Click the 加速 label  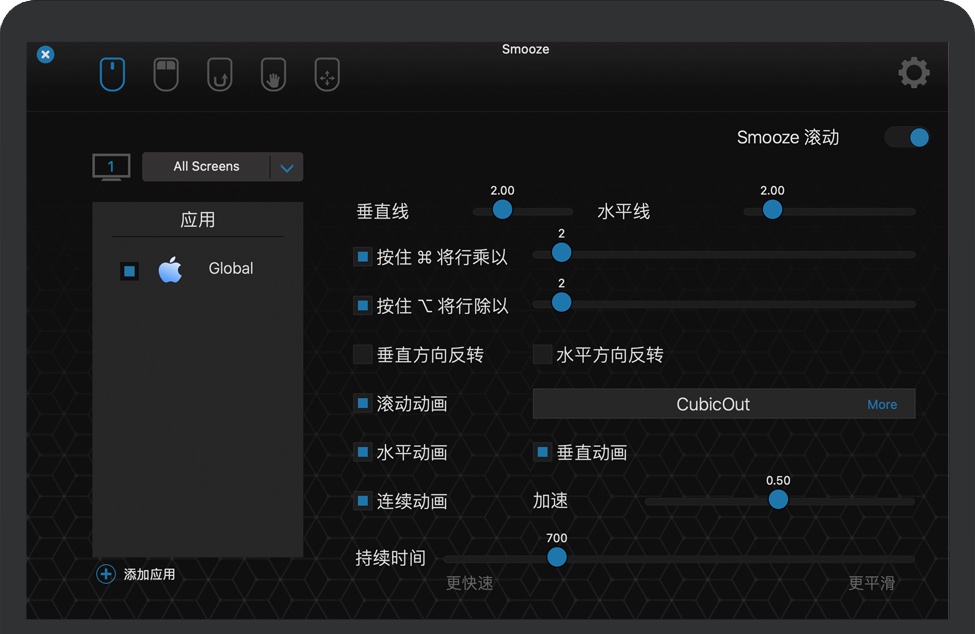click(550, 501)
